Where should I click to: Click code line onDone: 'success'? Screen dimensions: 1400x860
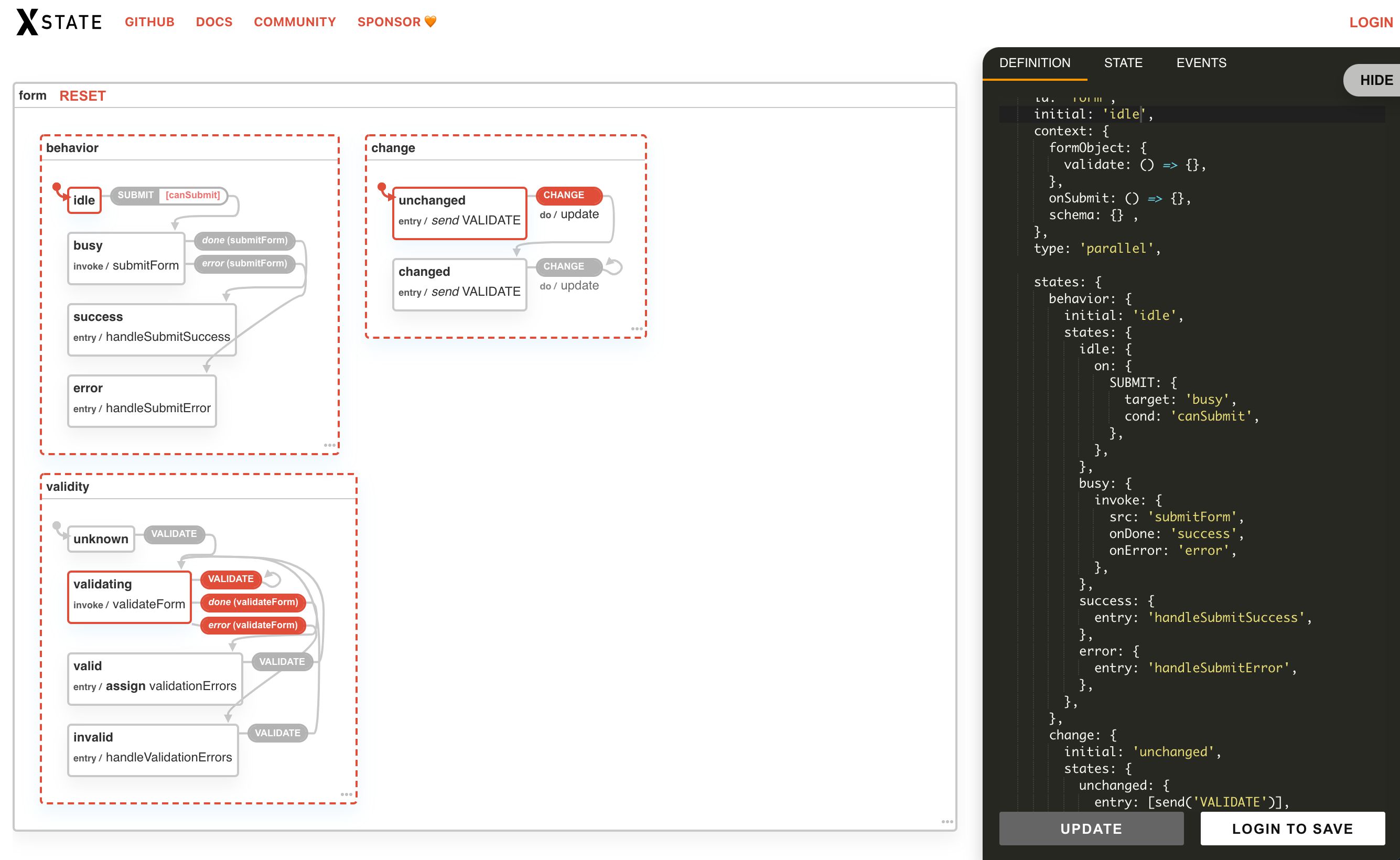(x=1176, y=533)
